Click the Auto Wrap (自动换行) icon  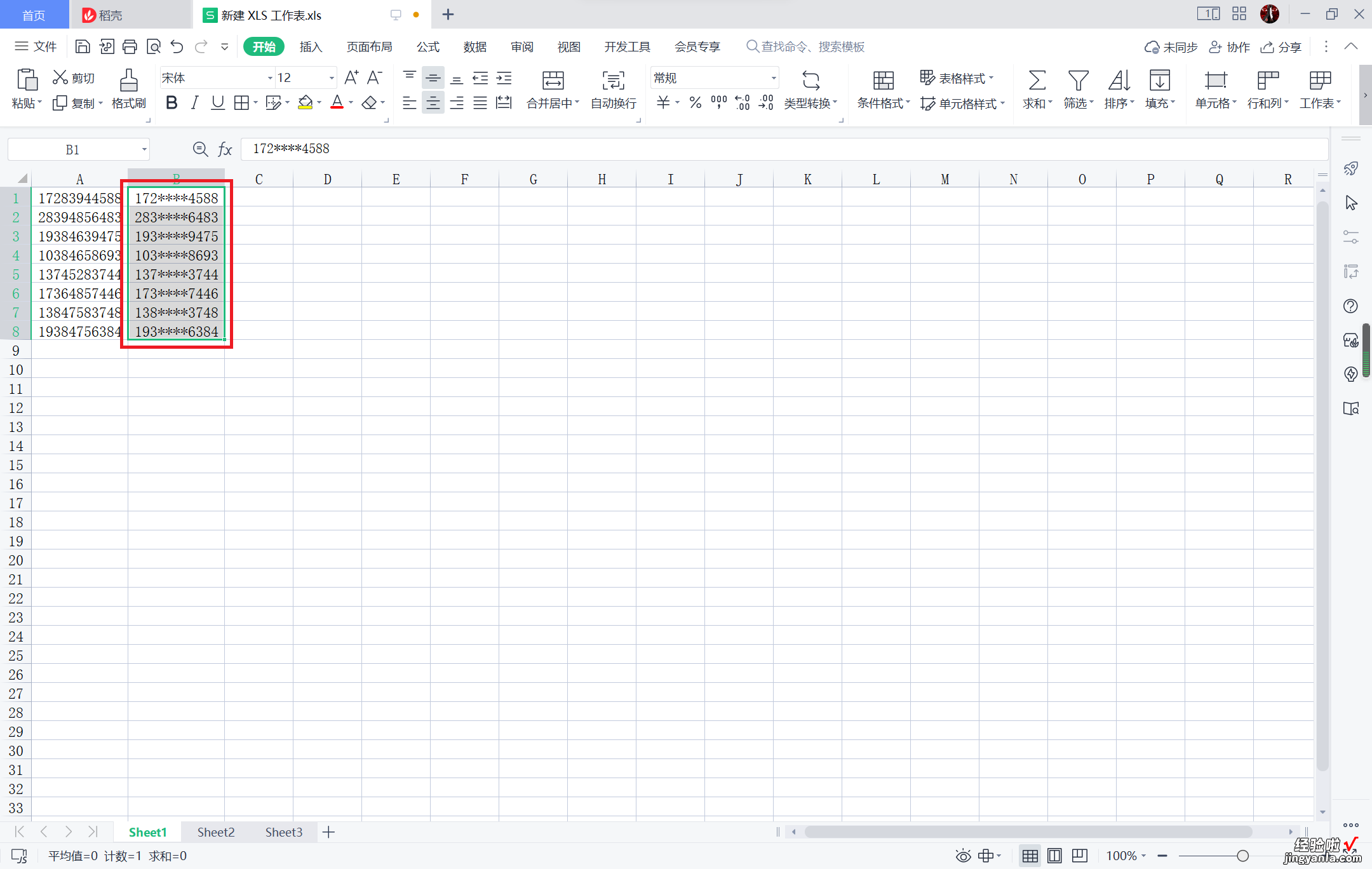(613, 81)
